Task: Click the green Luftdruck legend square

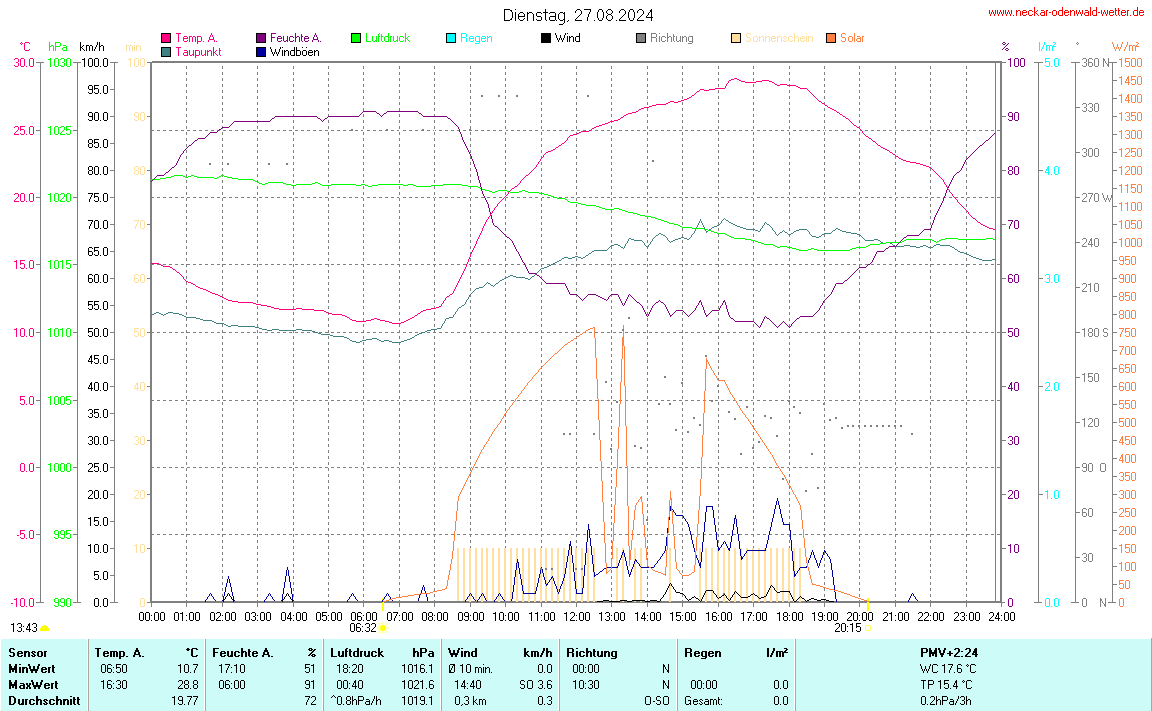Action: pyautogui.click(x=356, y=38)
